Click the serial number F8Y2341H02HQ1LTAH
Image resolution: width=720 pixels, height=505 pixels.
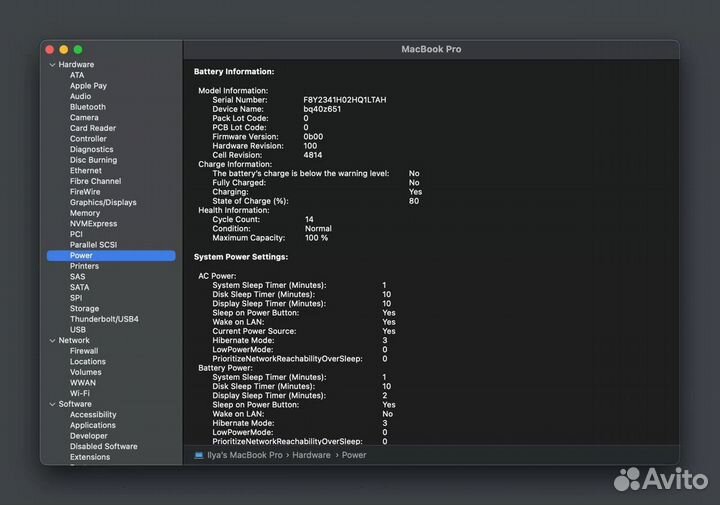[x=345, y=100]
